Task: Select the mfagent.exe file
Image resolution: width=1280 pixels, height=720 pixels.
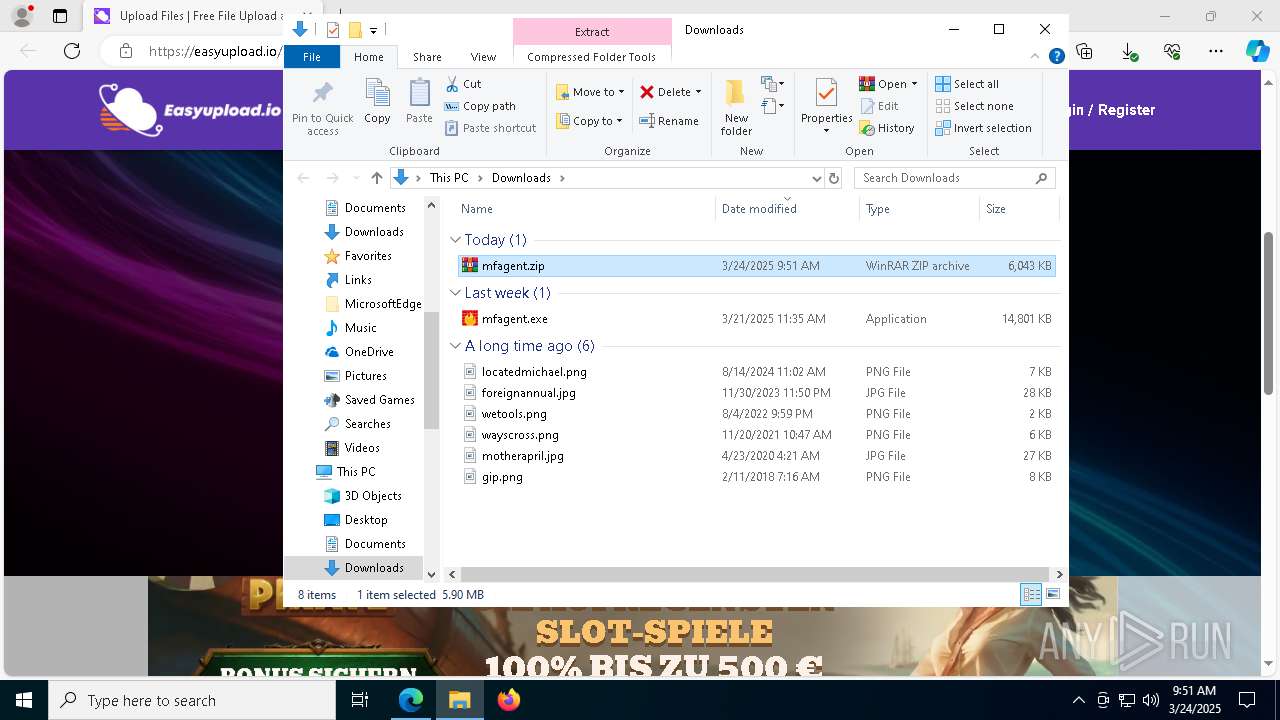Action: click(756, 319)
